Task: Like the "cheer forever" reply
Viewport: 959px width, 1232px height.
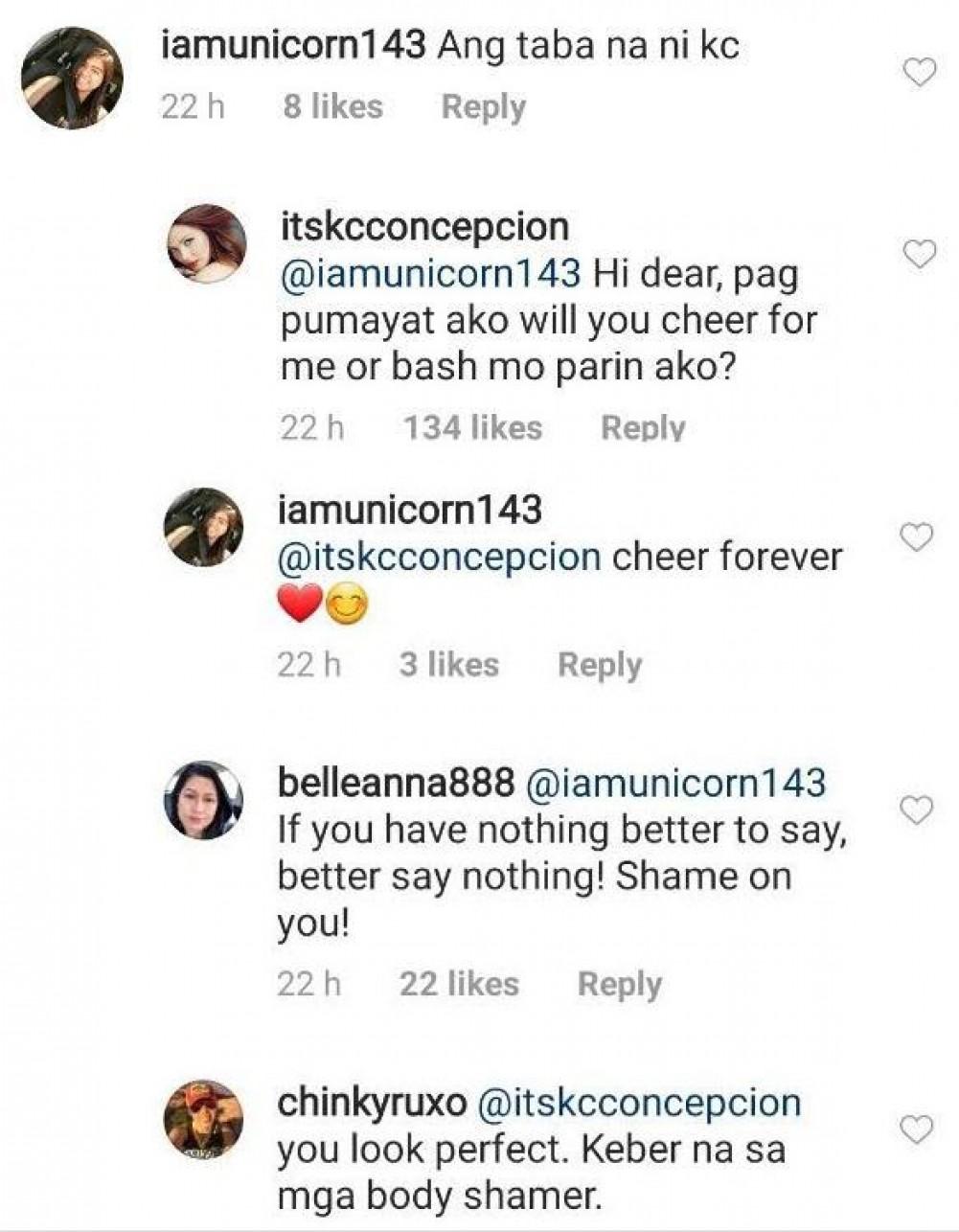Action: click(x=918, y=537)
